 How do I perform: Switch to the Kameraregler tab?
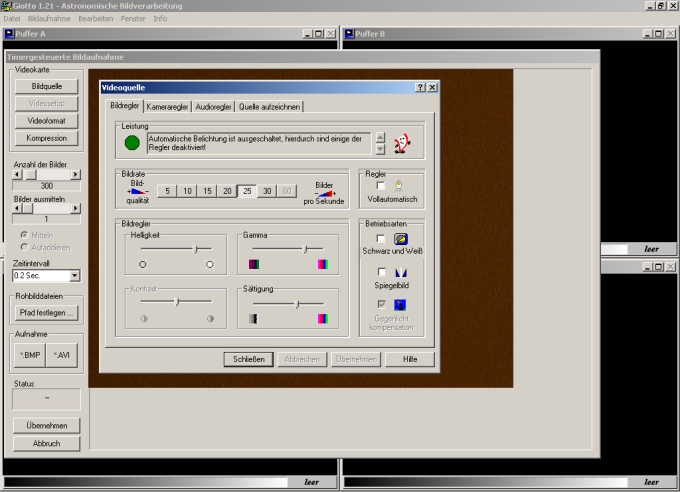(167, 106)
